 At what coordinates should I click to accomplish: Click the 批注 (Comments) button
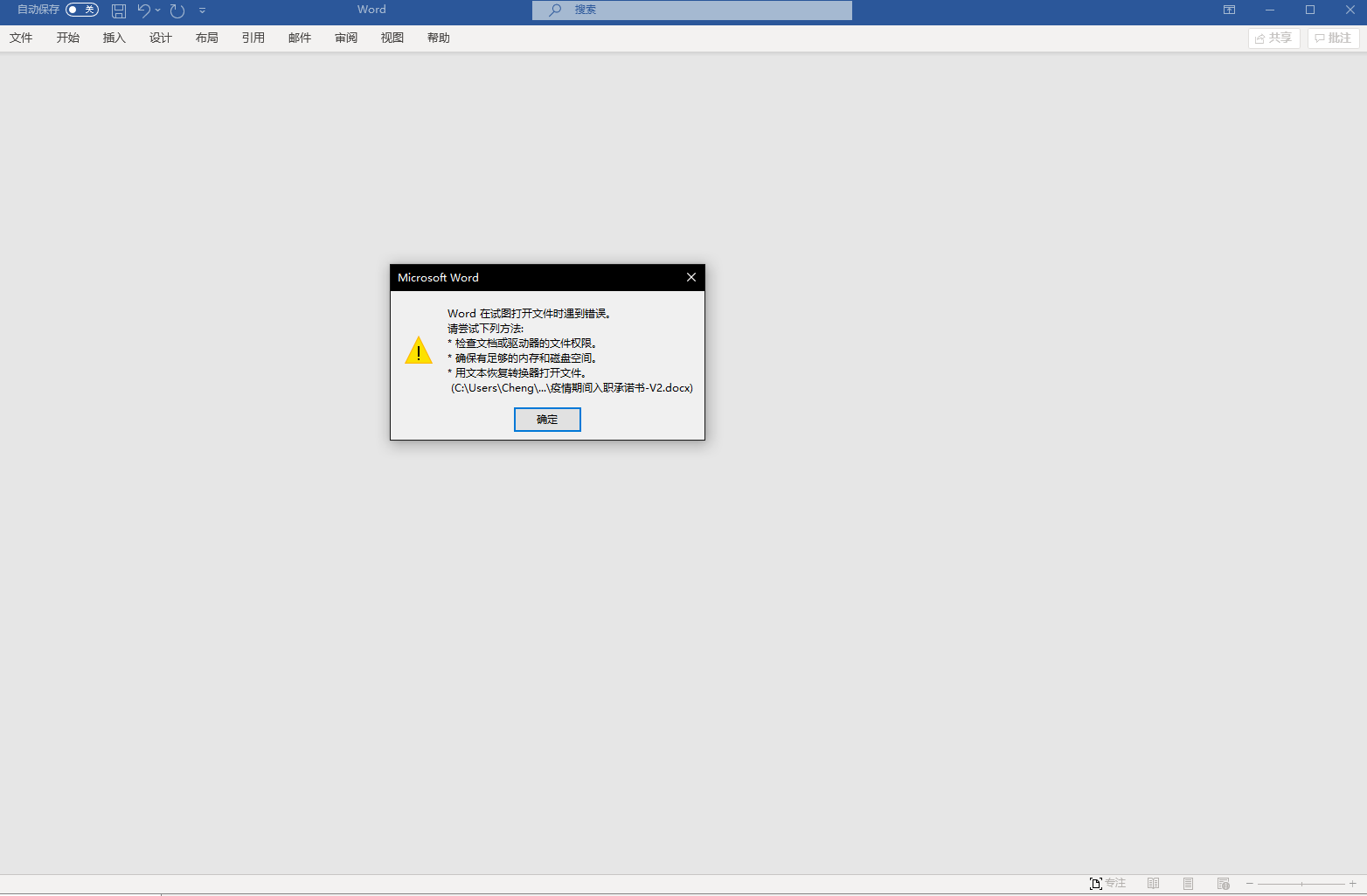click(1333, 38)
